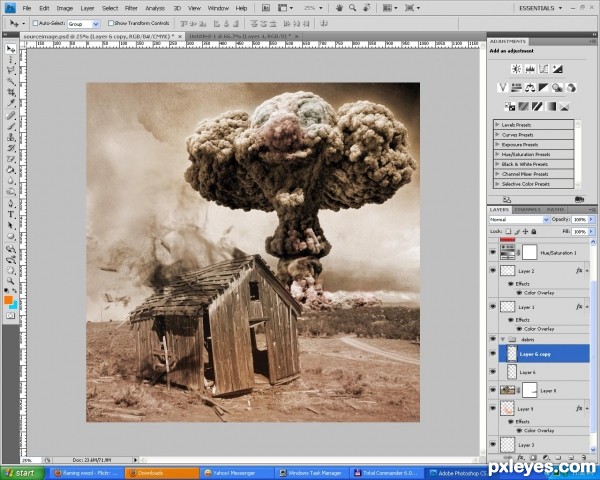Enable Show Transform Controls checkbox
The image size is (600, 480).
pyautogui.click(x=111, y=23)
